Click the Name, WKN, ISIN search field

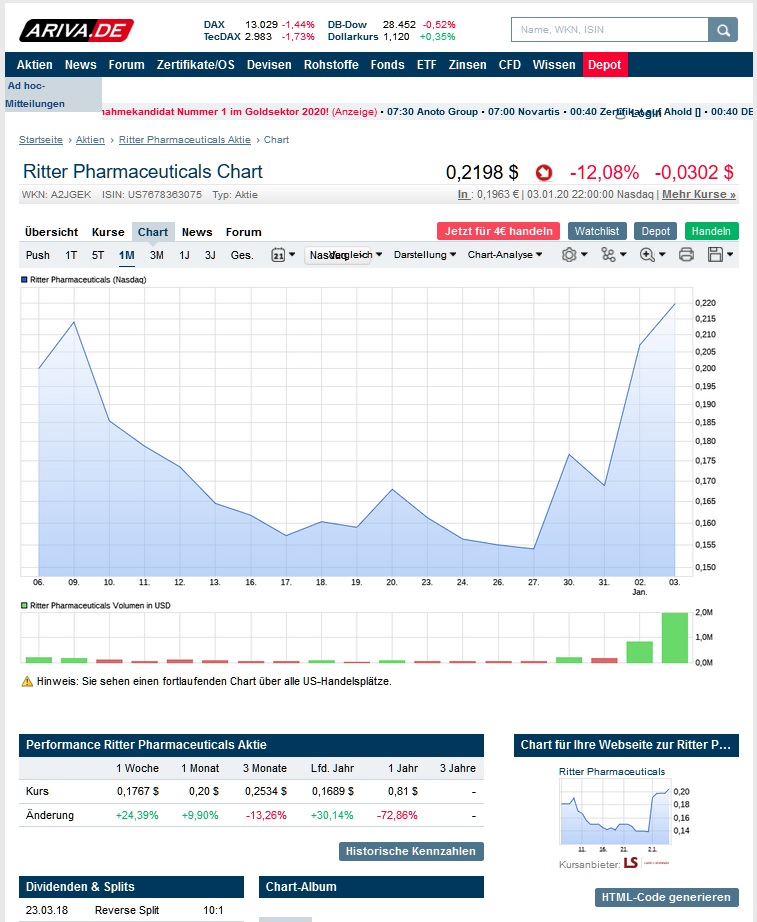pyautogui.click(x=609, y=30)
